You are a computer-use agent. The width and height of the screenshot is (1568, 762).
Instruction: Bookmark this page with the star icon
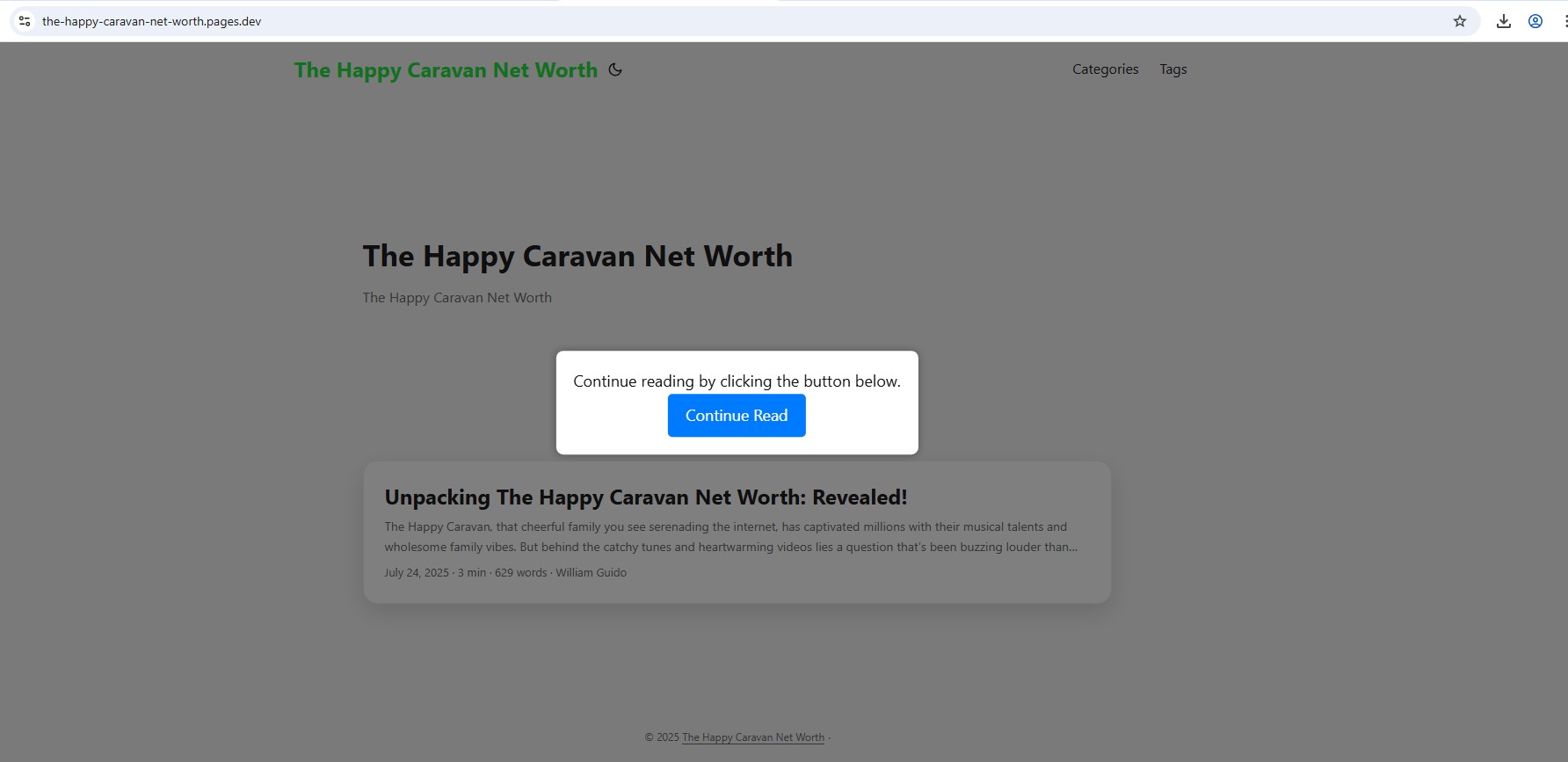click(1460, 21)
